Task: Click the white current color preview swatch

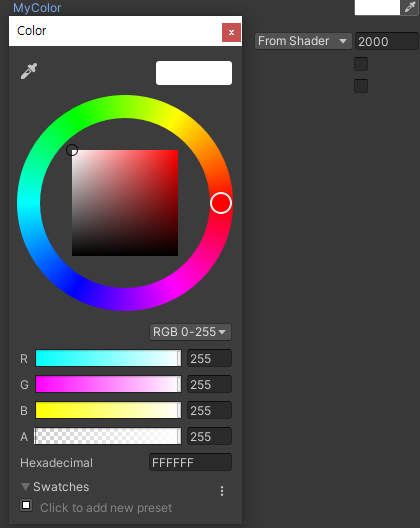Action: tap(194, 73)
